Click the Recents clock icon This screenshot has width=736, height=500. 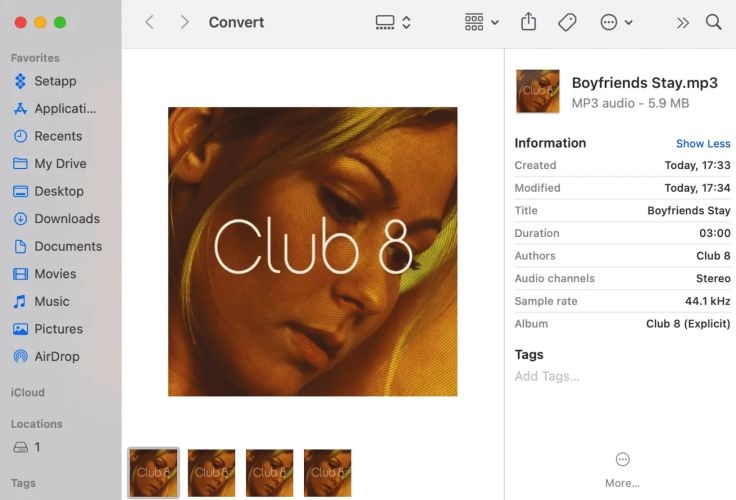pos(20,136)
